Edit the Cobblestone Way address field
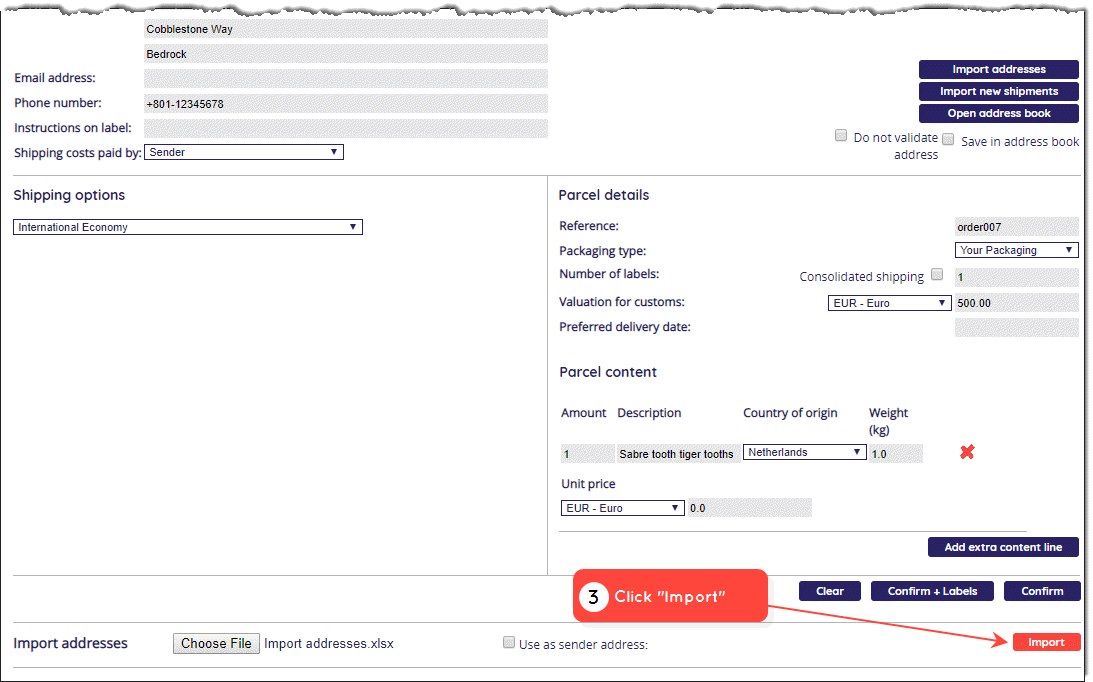This screenshot has height=682, width=1093. pyautogui.click(x=346, y=29)
